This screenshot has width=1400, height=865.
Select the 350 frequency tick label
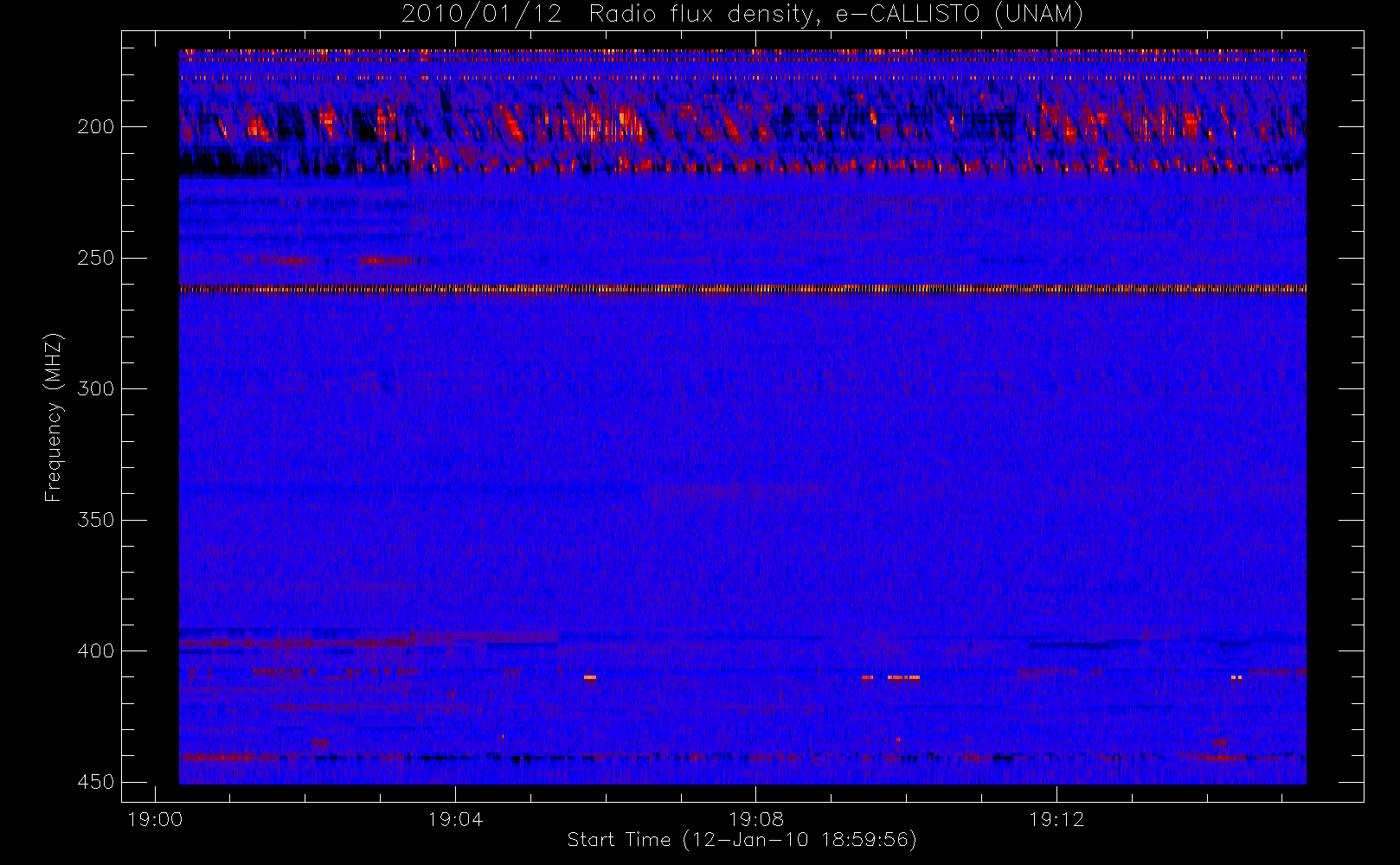point(95,520)
